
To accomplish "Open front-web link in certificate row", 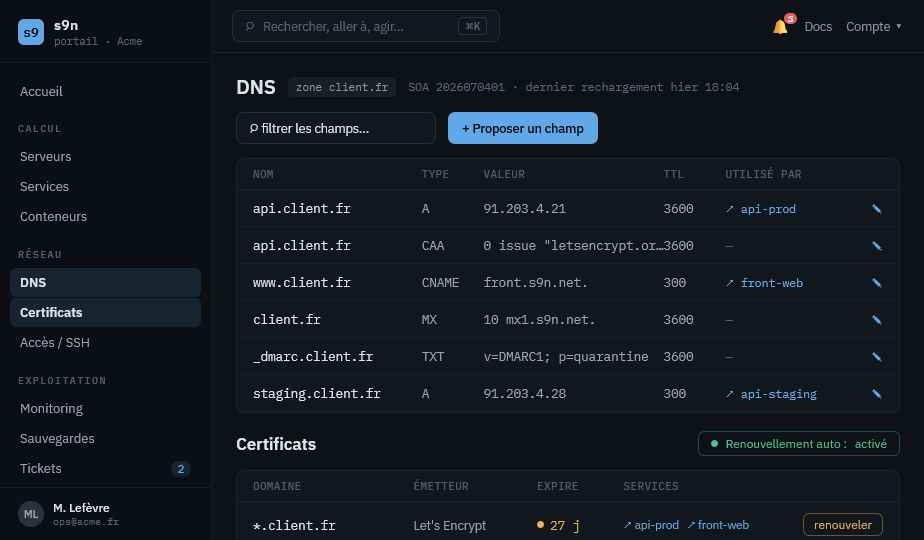I will [718, 525].
